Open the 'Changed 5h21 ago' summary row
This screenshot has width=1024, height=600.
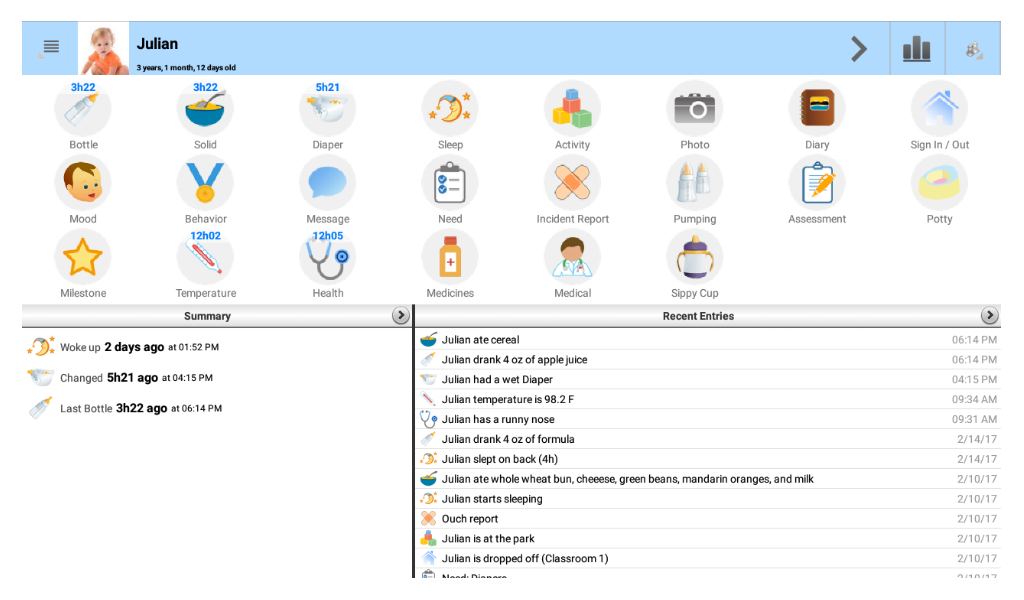(x=217, y=377)
